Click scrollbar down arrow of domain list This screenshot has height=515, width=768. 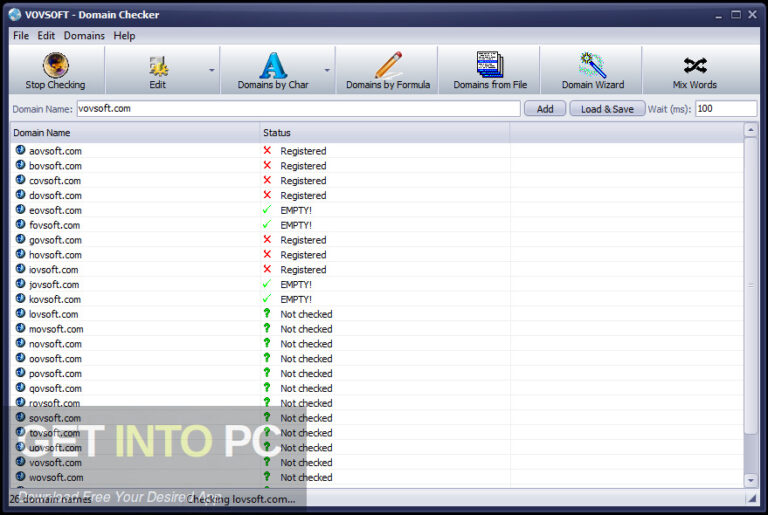pyautogui.click(x=750, y=481)
